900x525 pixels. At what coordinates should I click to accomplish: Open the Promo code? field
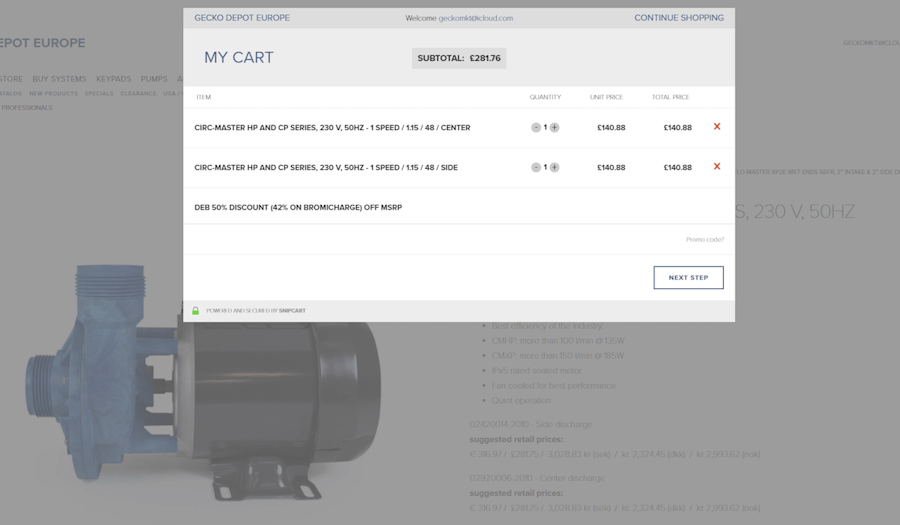[705, 239]
